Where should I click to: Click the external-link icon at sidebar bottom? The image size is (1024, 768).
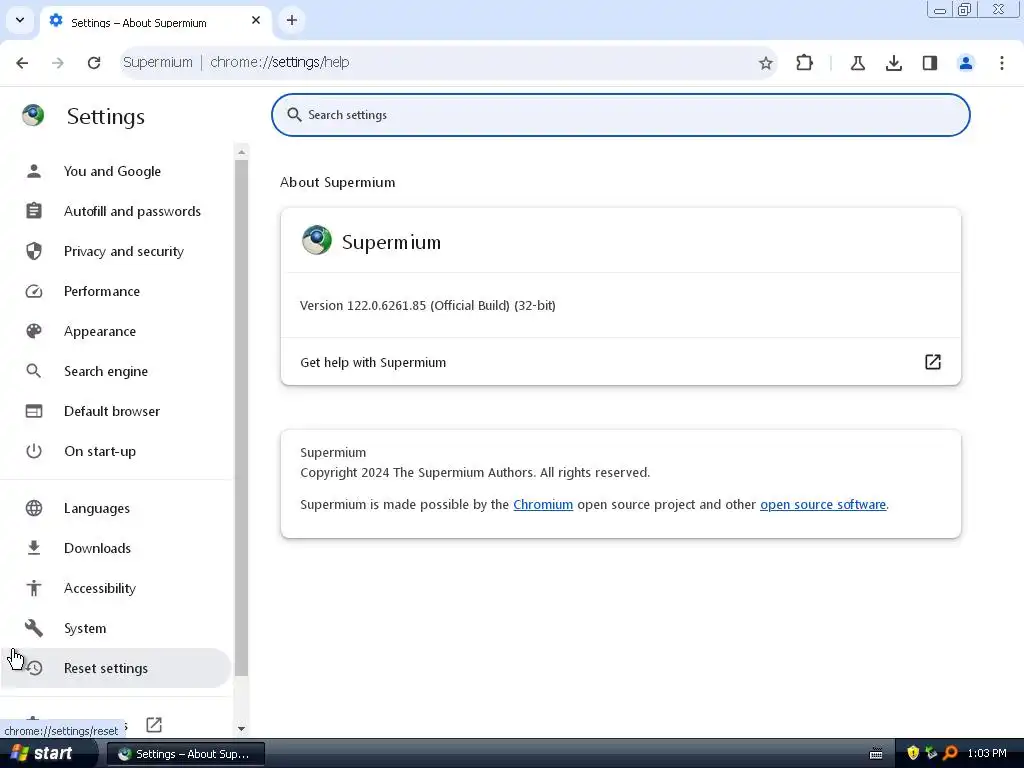(x=154, y=724)
